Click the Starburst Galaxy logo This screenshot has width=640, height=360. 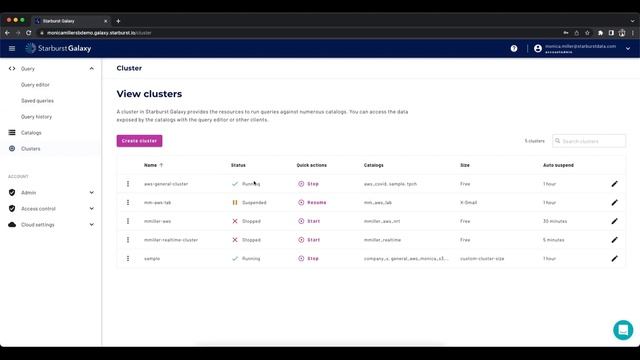58,48
